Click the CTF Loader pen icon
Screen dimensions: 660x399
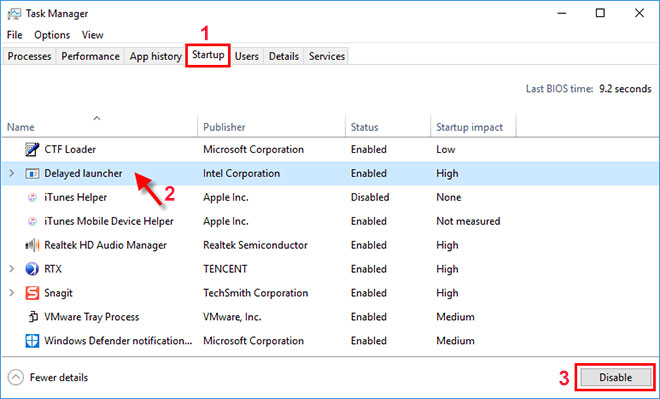coord(32,149)
